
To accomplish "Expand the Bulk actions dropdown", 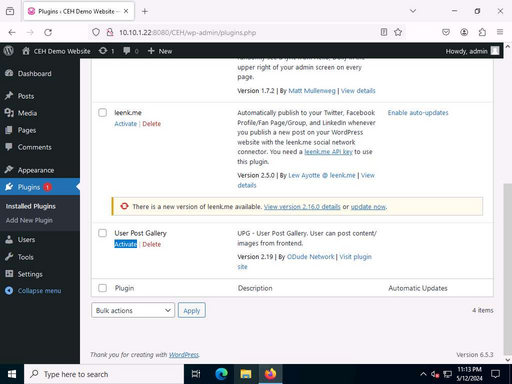I will [133, 310].
